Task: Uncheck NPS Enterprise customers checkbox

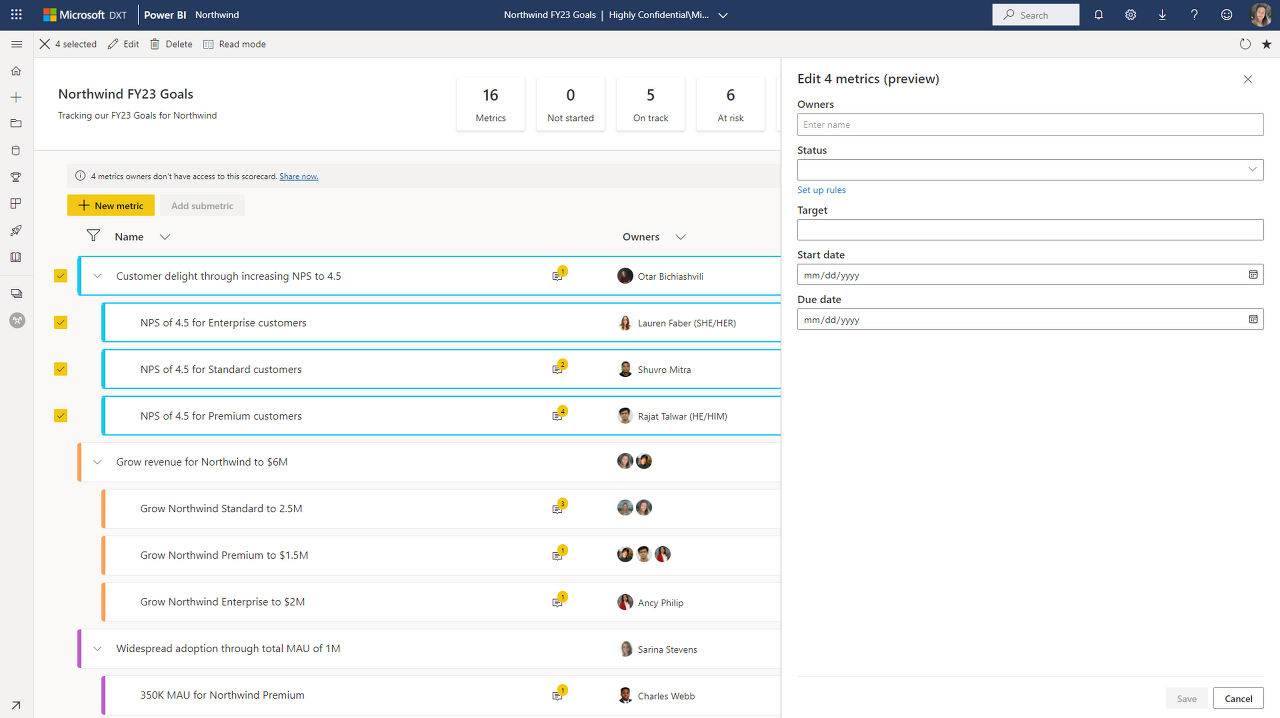Action: point(61,322)
